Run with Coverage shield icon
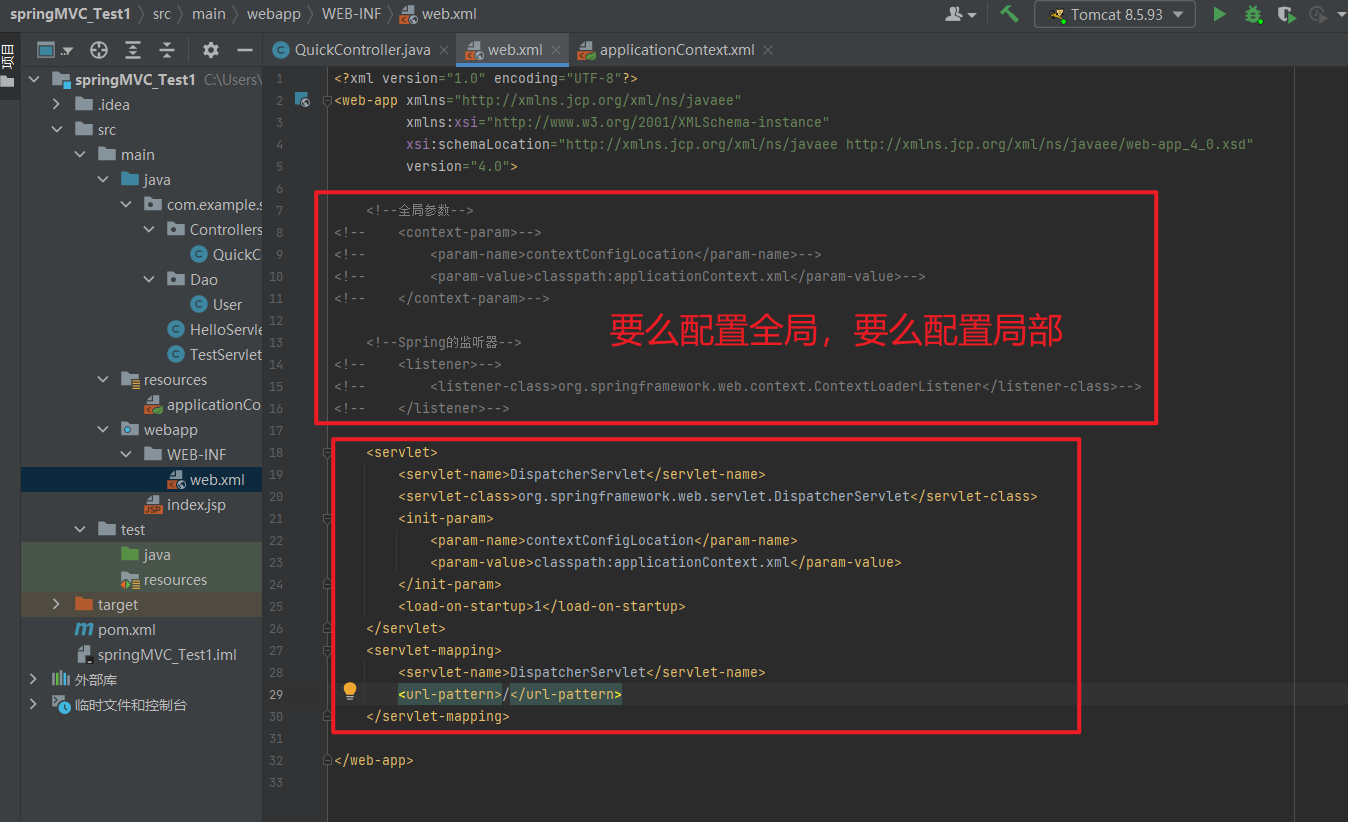 coord(1285,14)
